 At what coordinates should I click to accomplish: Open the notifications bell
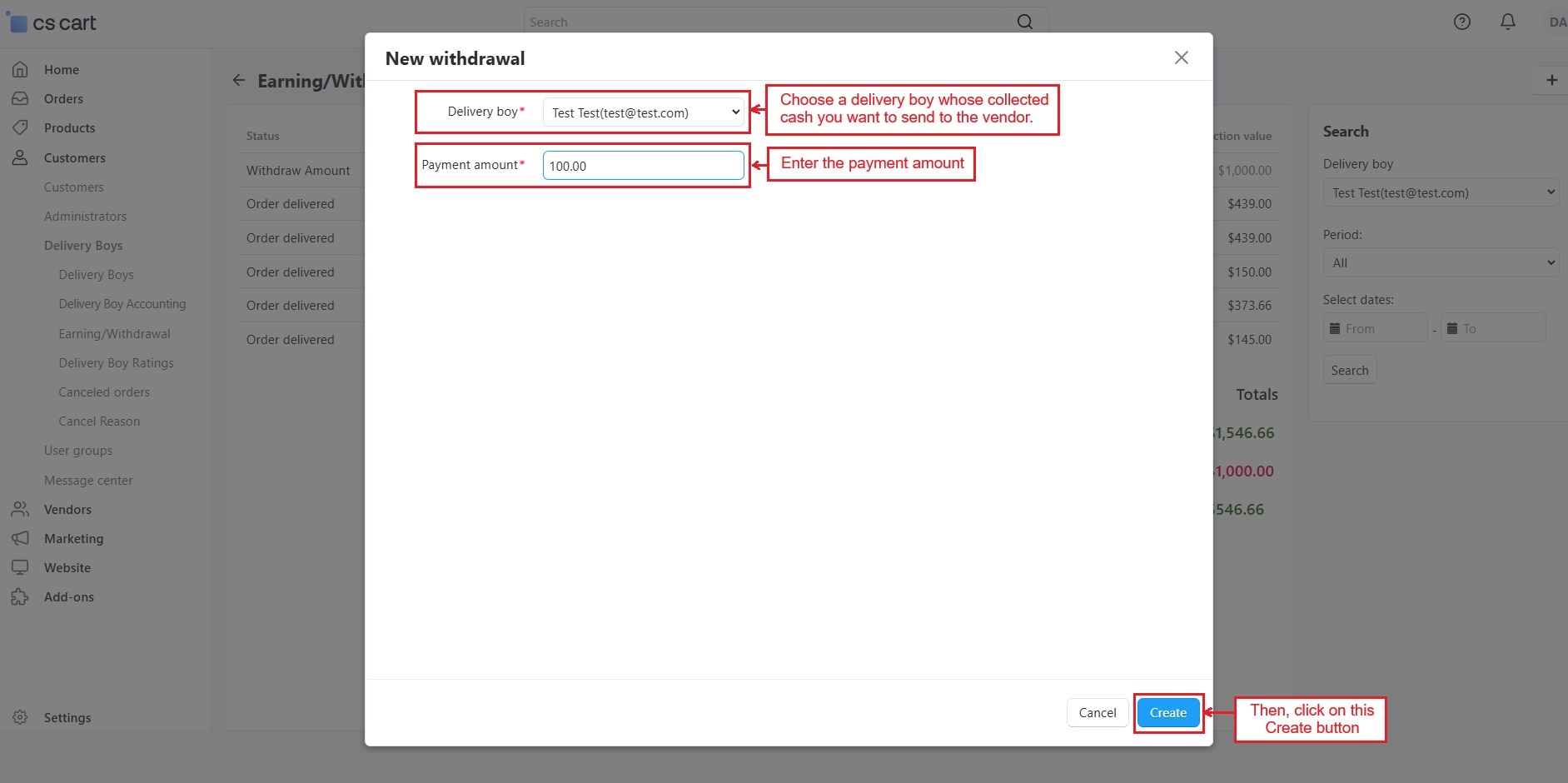coord(1507,22)
